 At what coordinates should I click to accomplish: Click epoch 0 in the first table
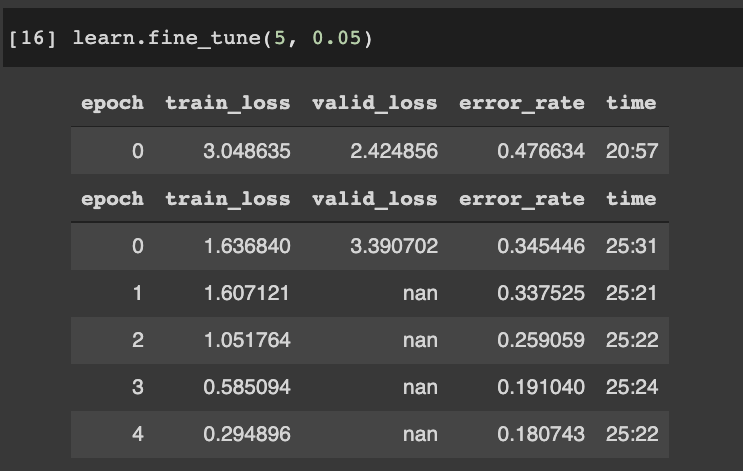click(137, 151)
